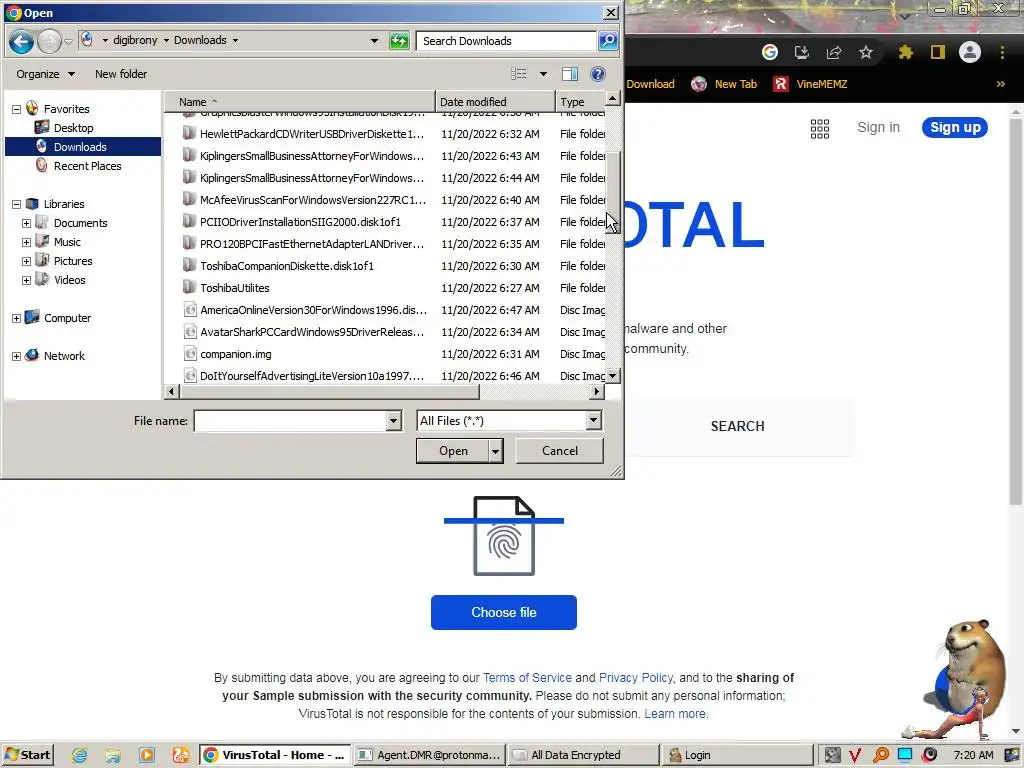Viewport: 1024px width, 768px height.
Task: Click the Search Downloads magnifier icon
Action: coord(608,41)
